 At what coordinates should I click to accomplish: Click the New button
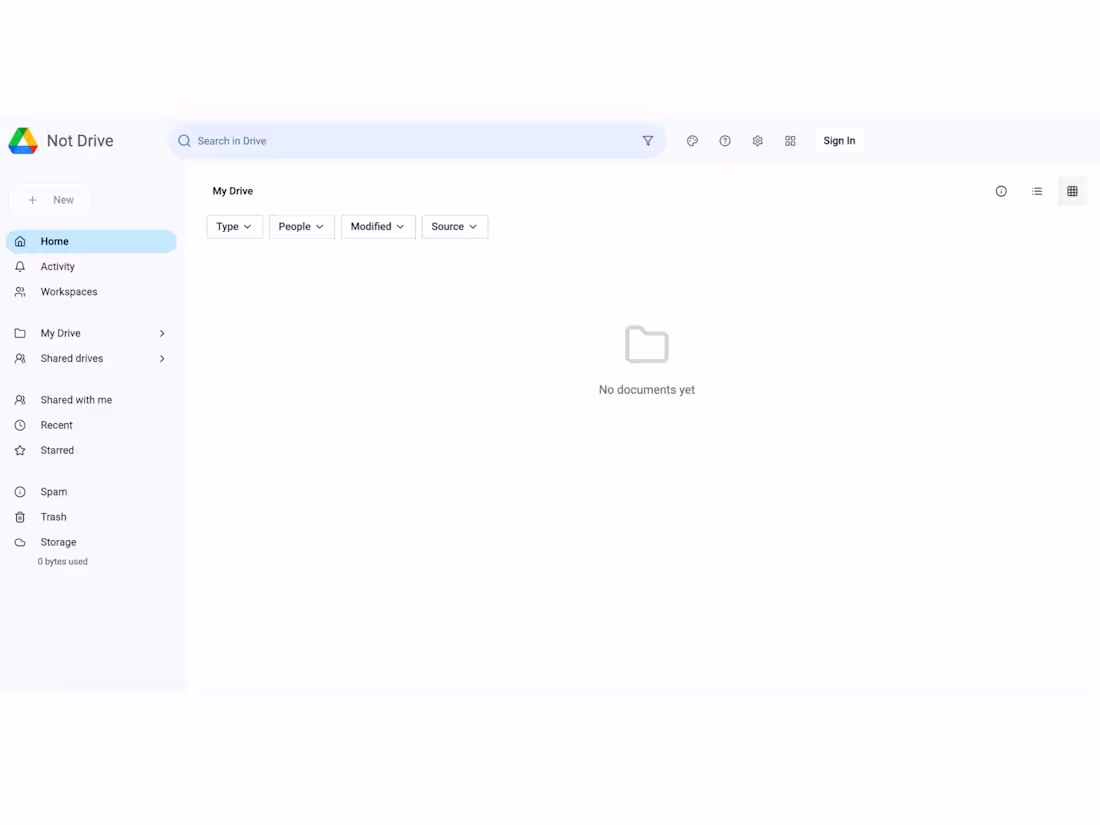(x=50, y=200)
